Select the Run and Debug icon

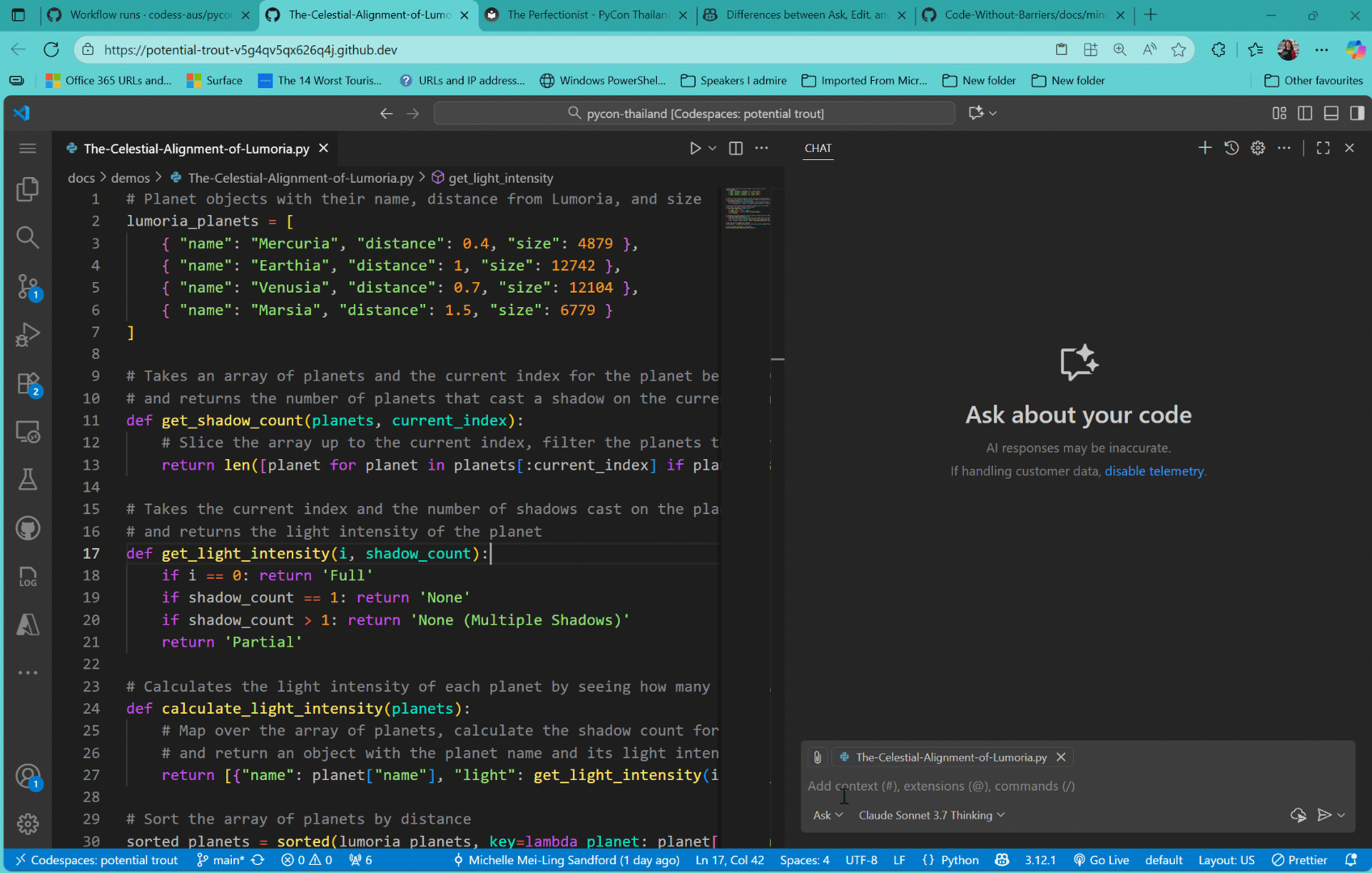[27, 335]
